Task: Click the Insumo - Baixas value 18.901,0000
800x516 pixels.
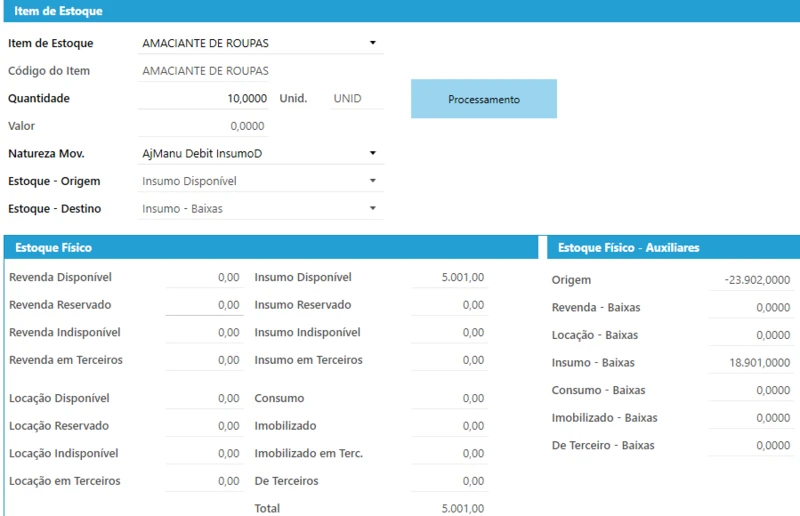Action: click(751, 362)
